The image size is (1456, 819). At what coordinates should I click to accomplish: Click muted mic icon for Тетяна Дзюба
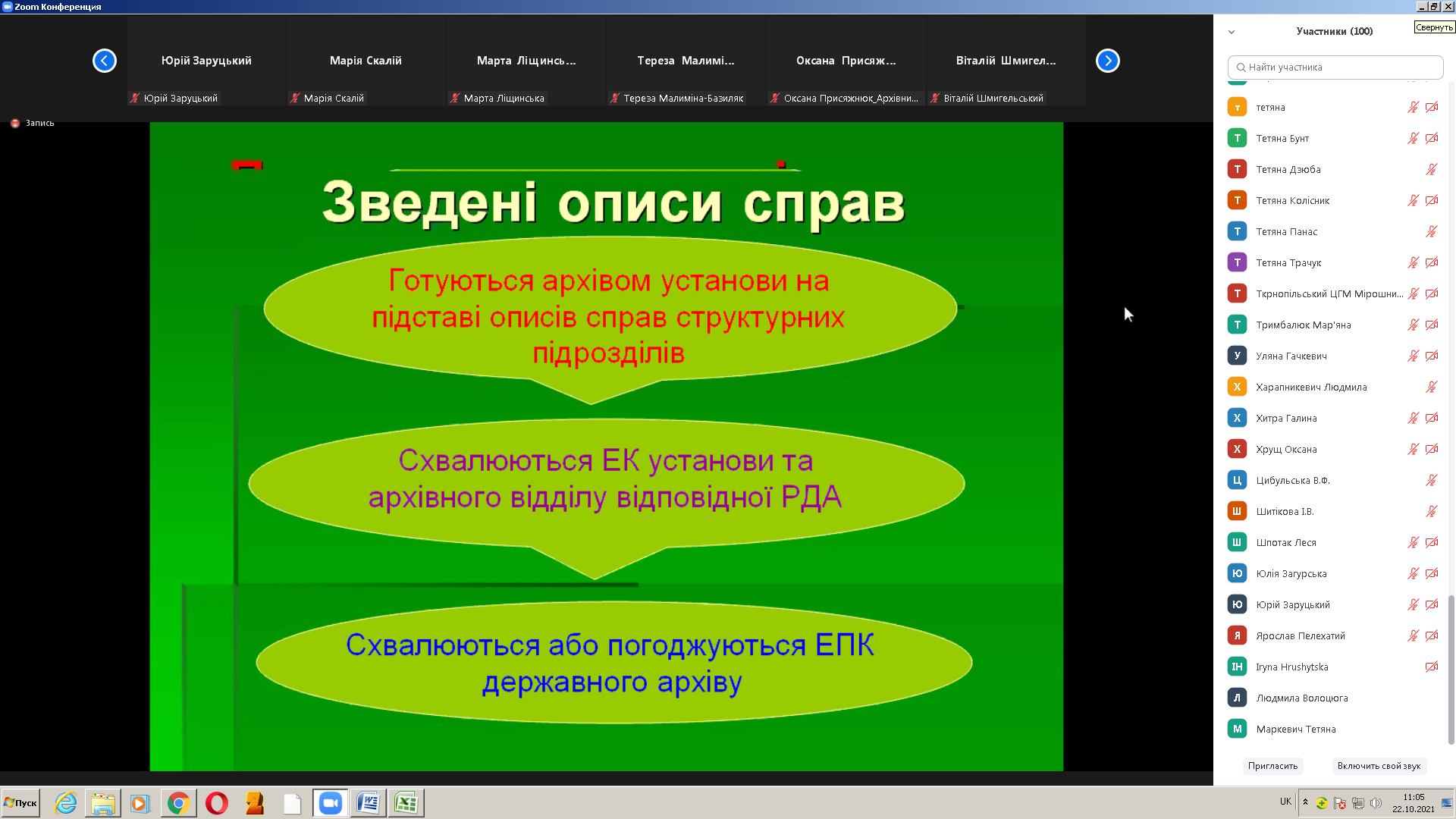[1432, 169]
